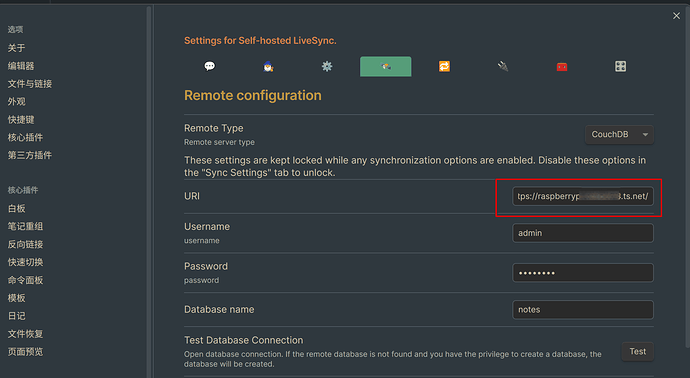Open the control knobs advanced tab icon
The width and height of the screenshot is (690, 378).
(620, 66)
